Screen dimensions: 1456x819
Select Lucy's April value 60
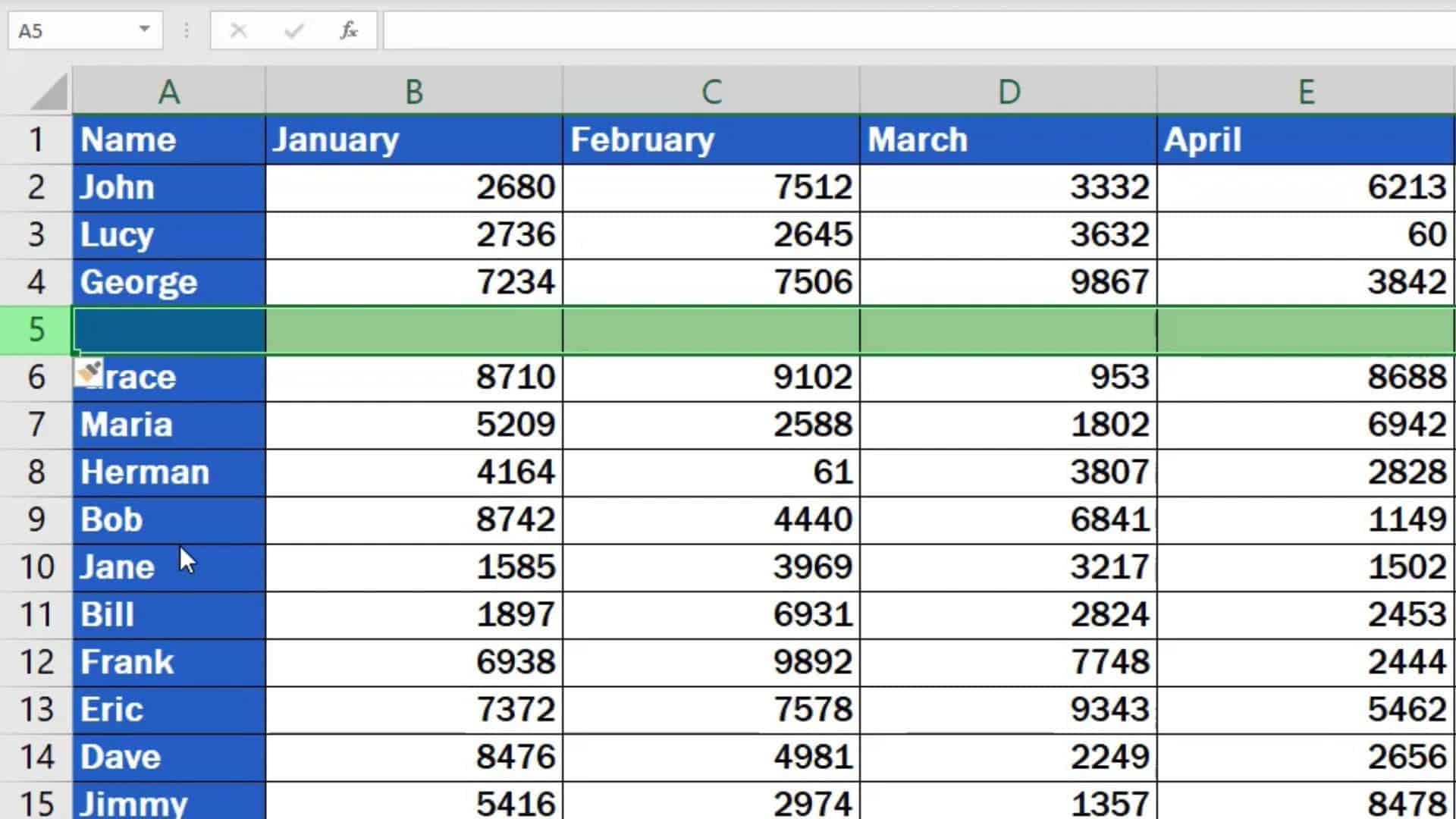point(1306,235)
